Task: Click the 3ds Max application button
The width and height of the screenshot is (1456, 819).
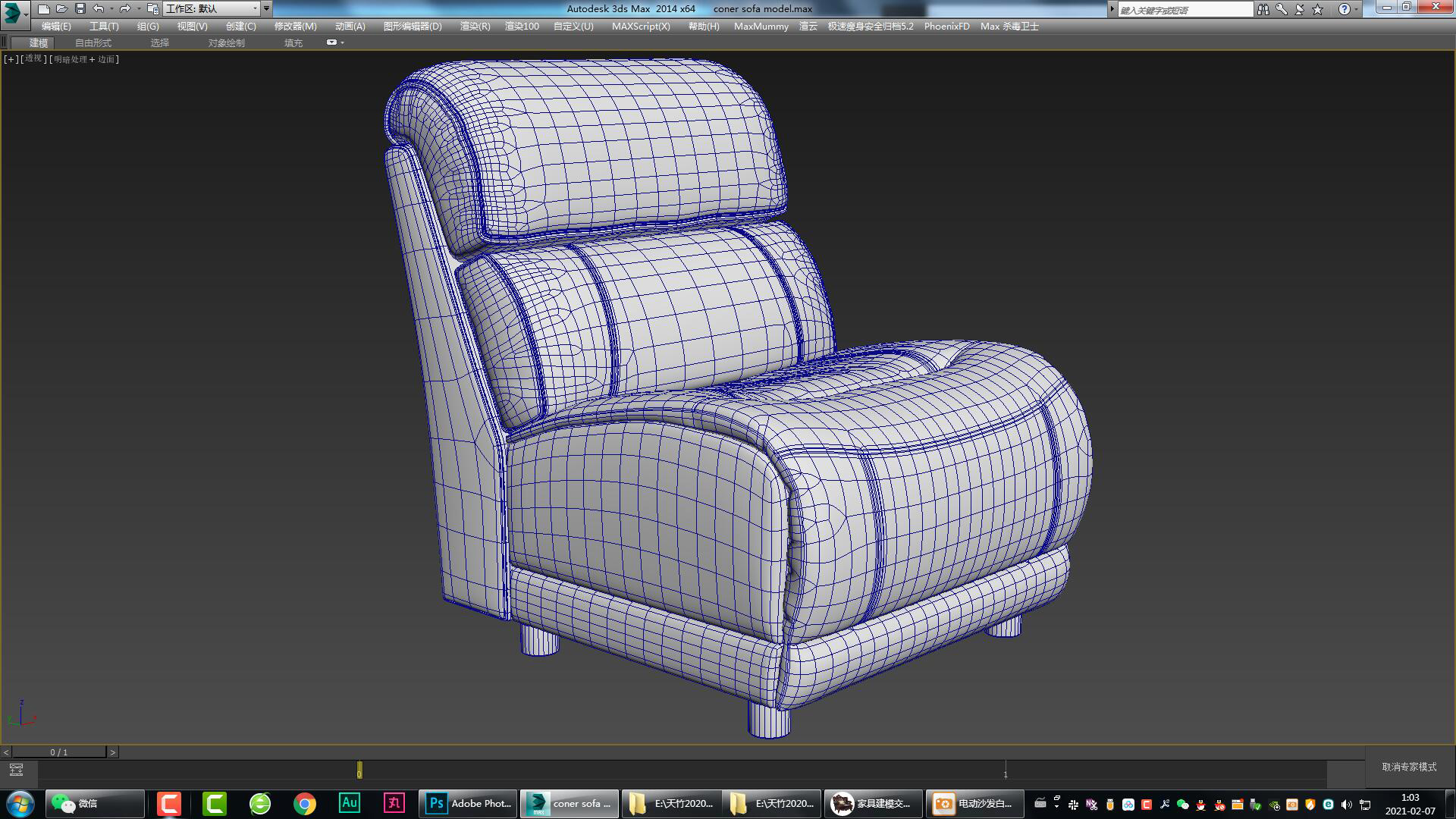Action: point(11,8)
